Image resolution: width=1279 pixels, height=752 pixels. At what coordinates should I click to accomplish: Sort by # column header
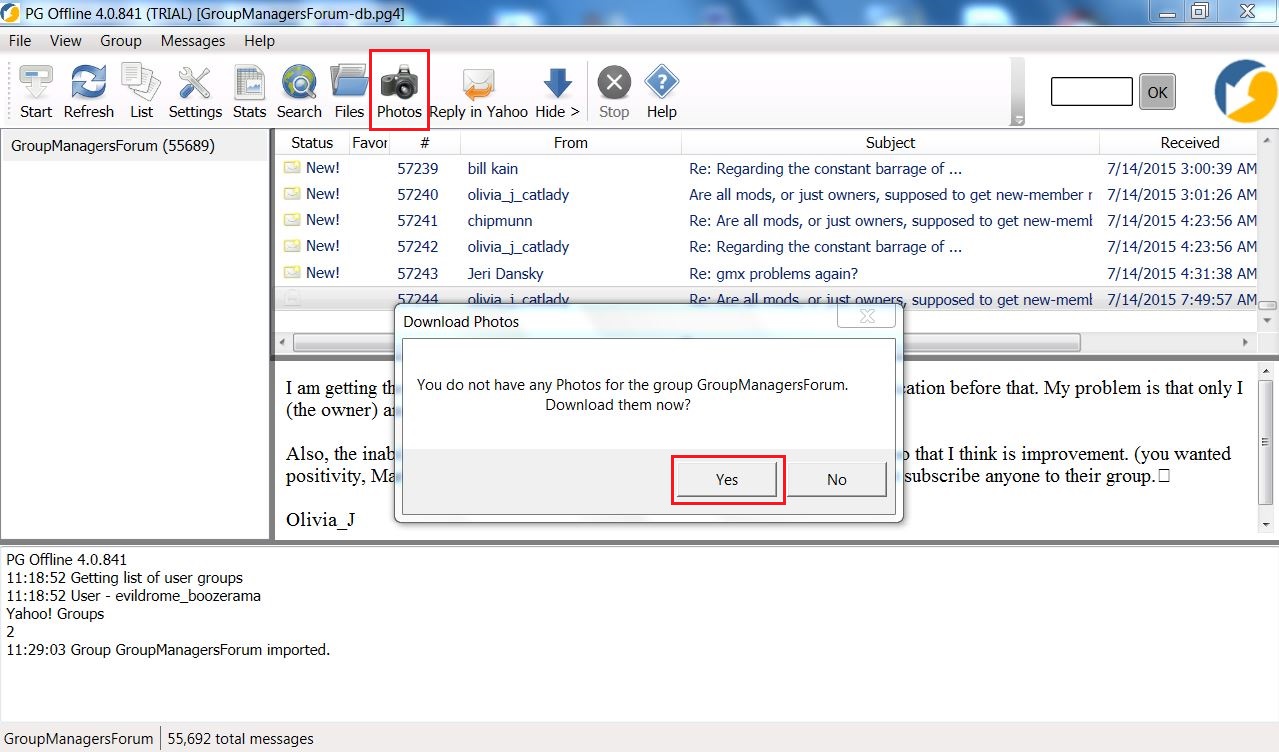425,143
